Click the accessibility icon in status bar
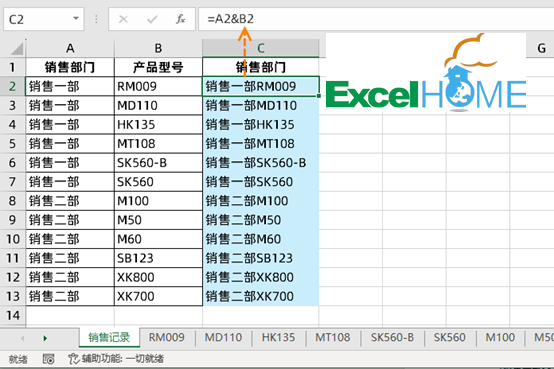This screenshot has height=369, width=554. click(74, 359)
